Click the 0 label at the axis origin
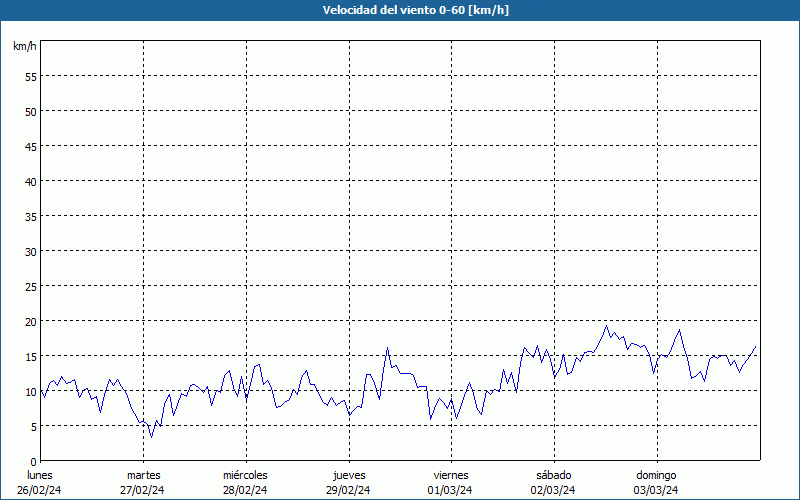The image size is (800, 500). pyautogui.click(x=34, y=461)
